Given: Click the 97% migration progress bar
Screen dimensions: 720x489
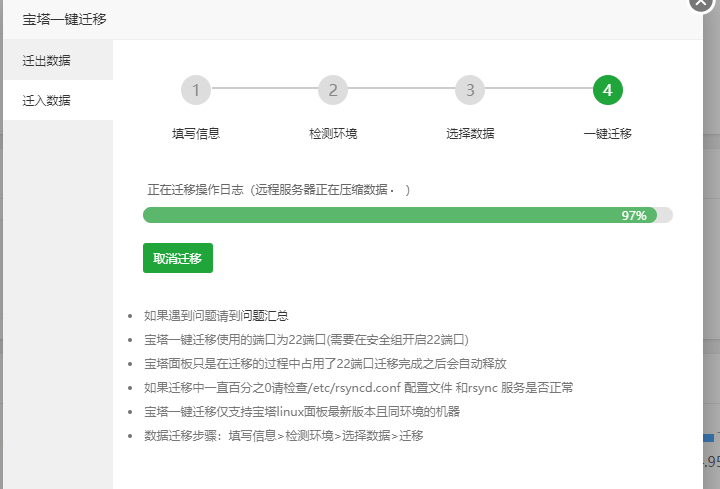Looking at the screenshot, I should 408,215.
